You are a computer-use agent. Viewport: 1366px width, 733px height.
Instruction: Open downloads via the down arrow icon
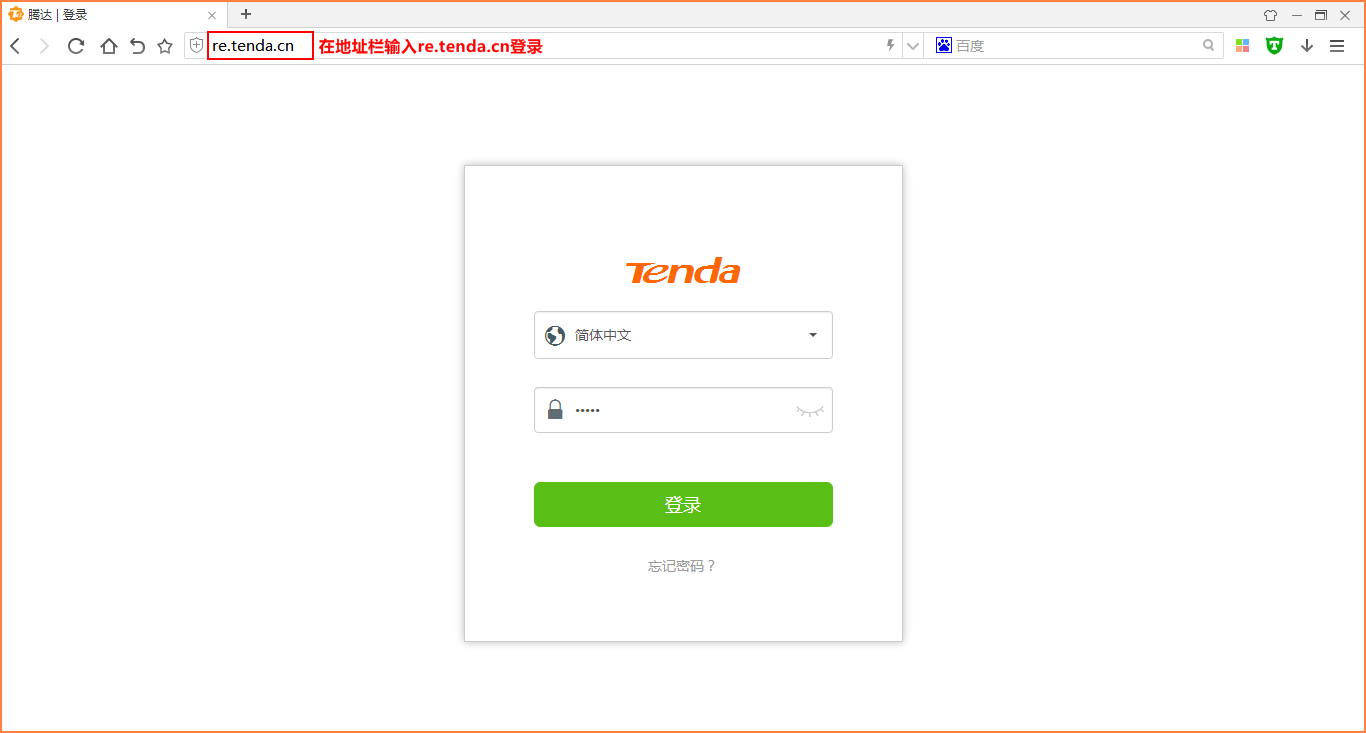click(1307, 46)
